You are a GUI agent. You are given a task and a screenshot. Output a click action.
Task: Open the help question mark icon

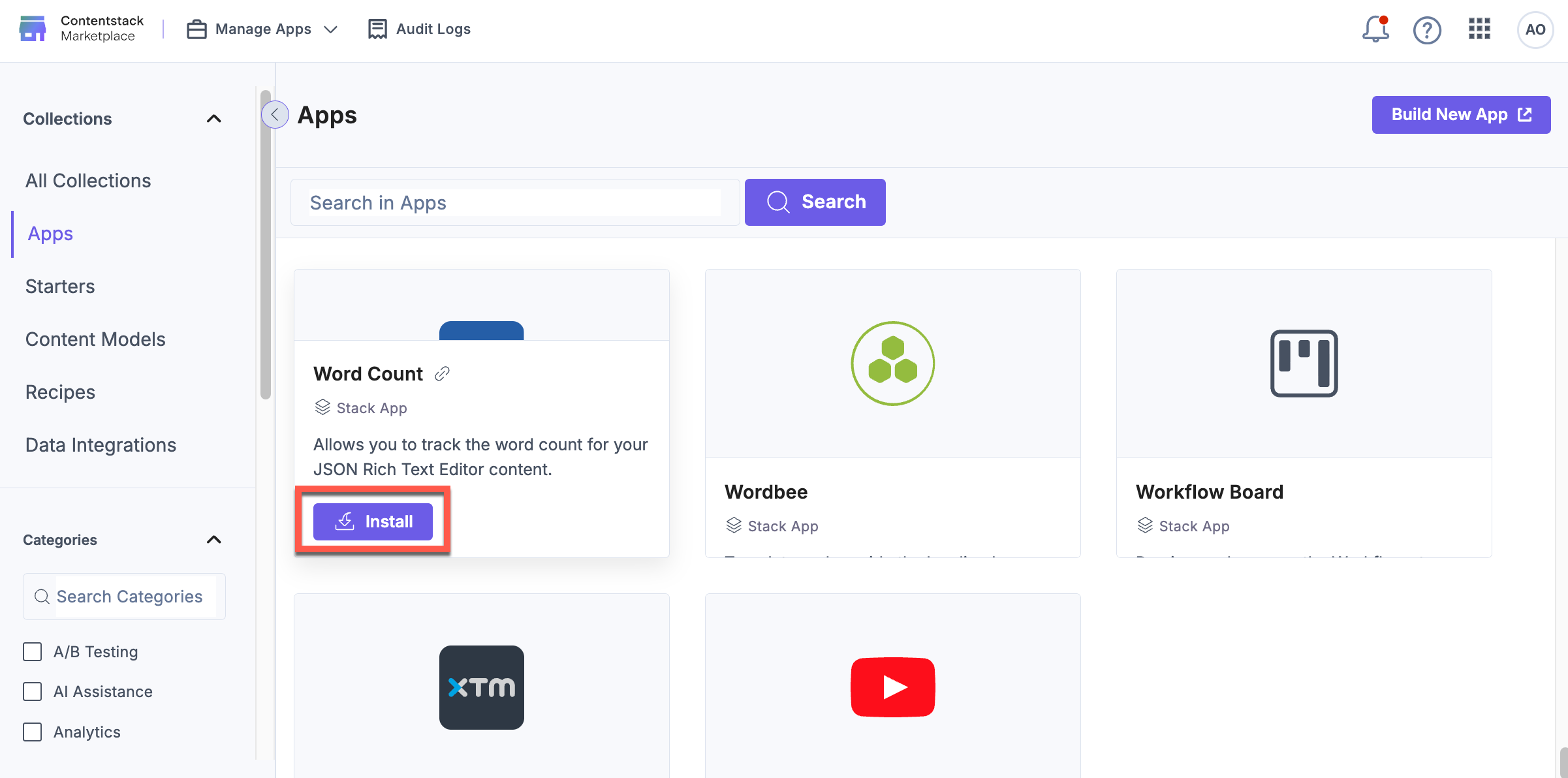click(x=1427, y=30)
